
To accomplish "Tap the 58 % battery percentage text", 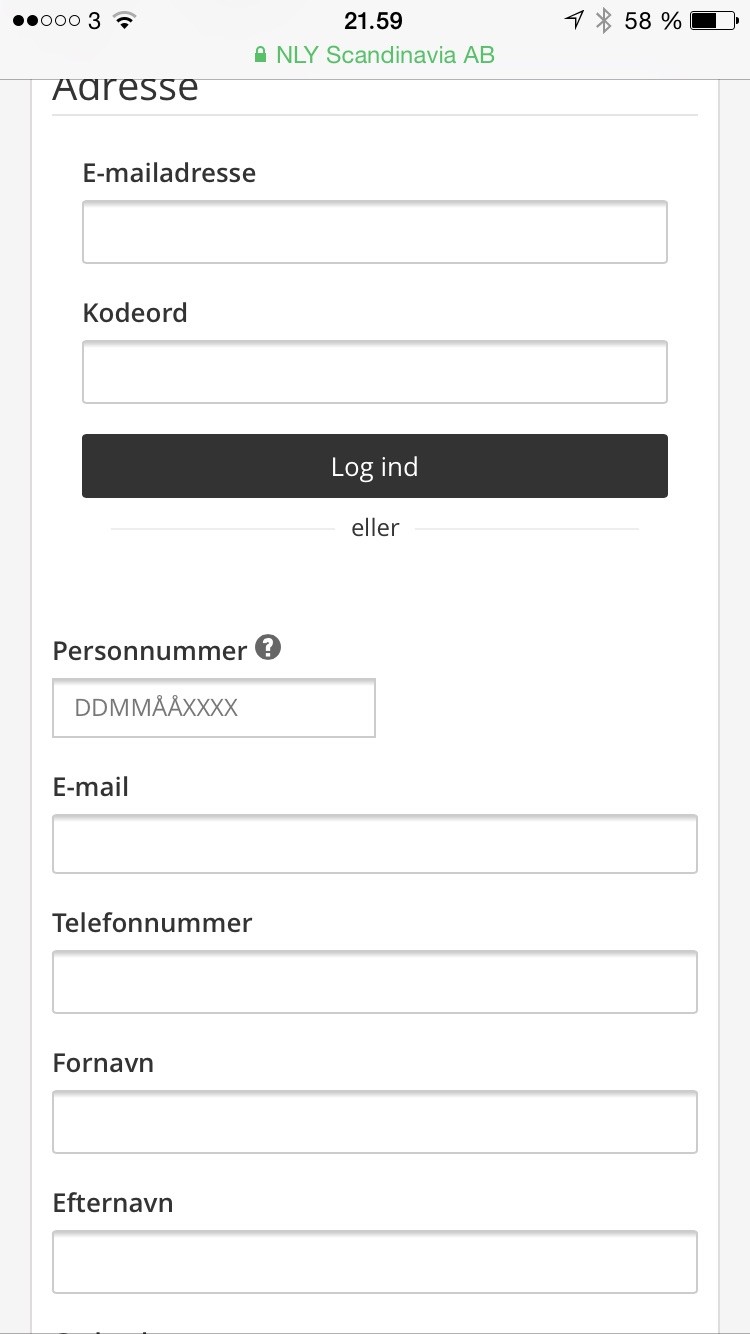I will point(652,20).
